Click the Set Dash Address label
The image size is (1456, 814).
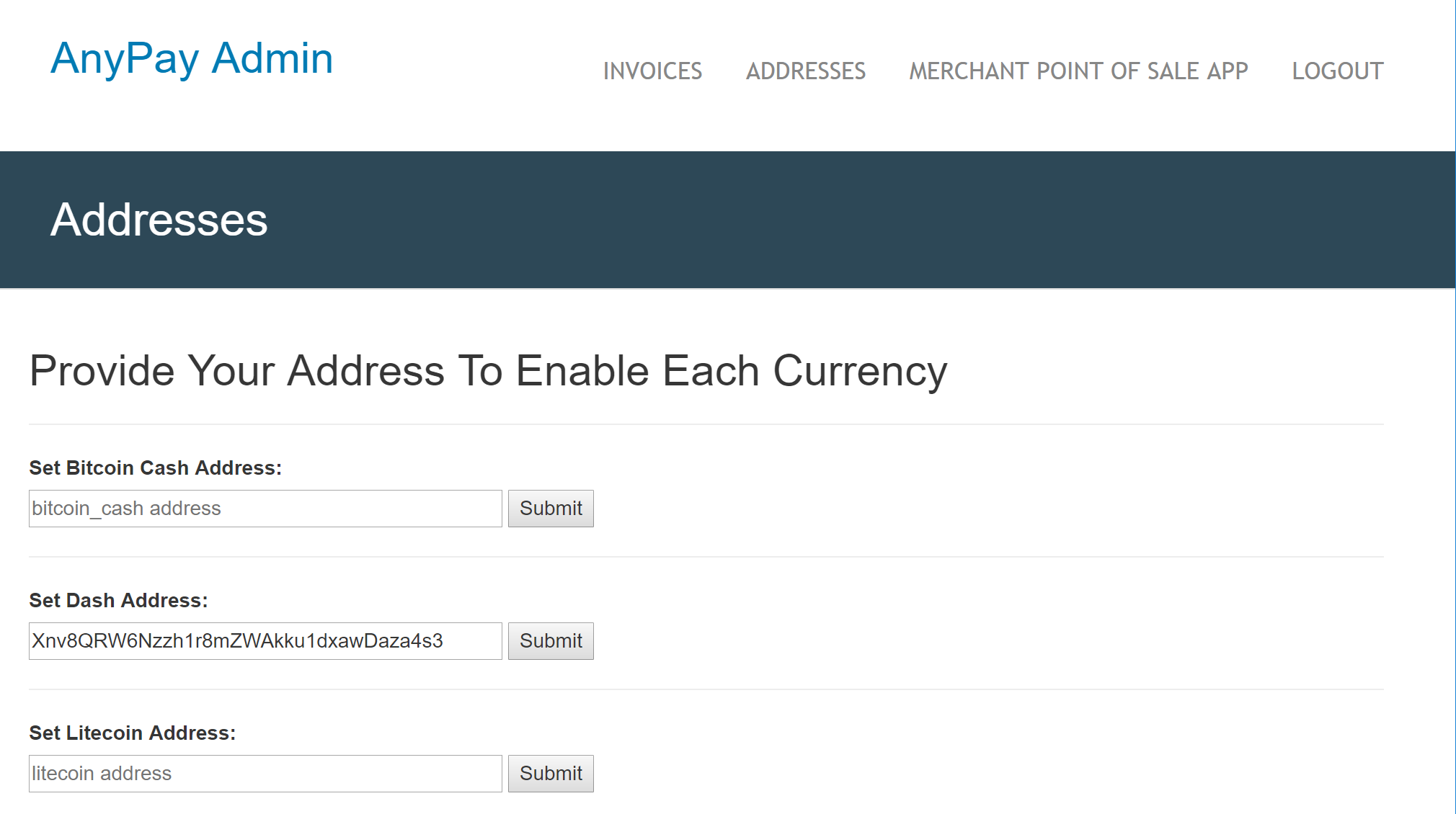tap(118, 601)
